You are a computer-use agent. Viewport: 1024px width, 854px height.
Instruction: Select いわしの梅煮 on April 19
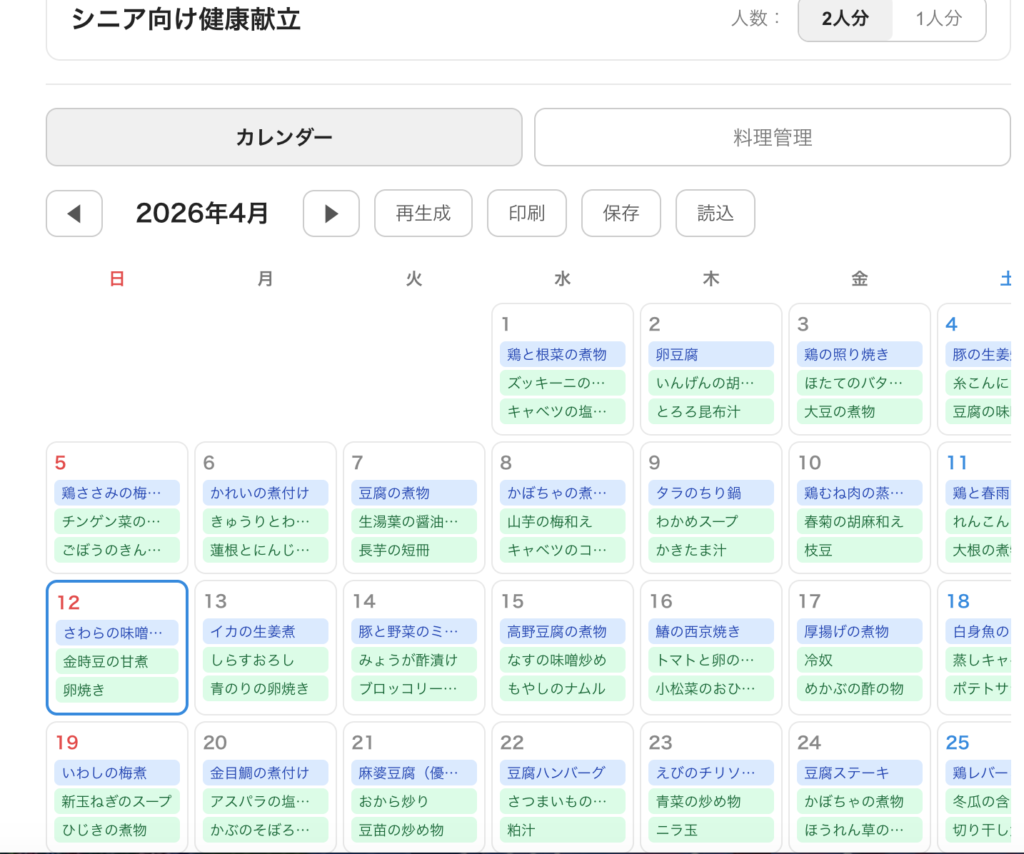(117, 772)
